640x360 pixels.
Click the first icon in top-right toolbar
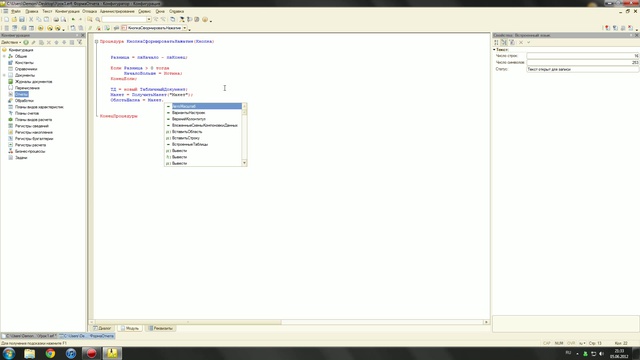607,28
